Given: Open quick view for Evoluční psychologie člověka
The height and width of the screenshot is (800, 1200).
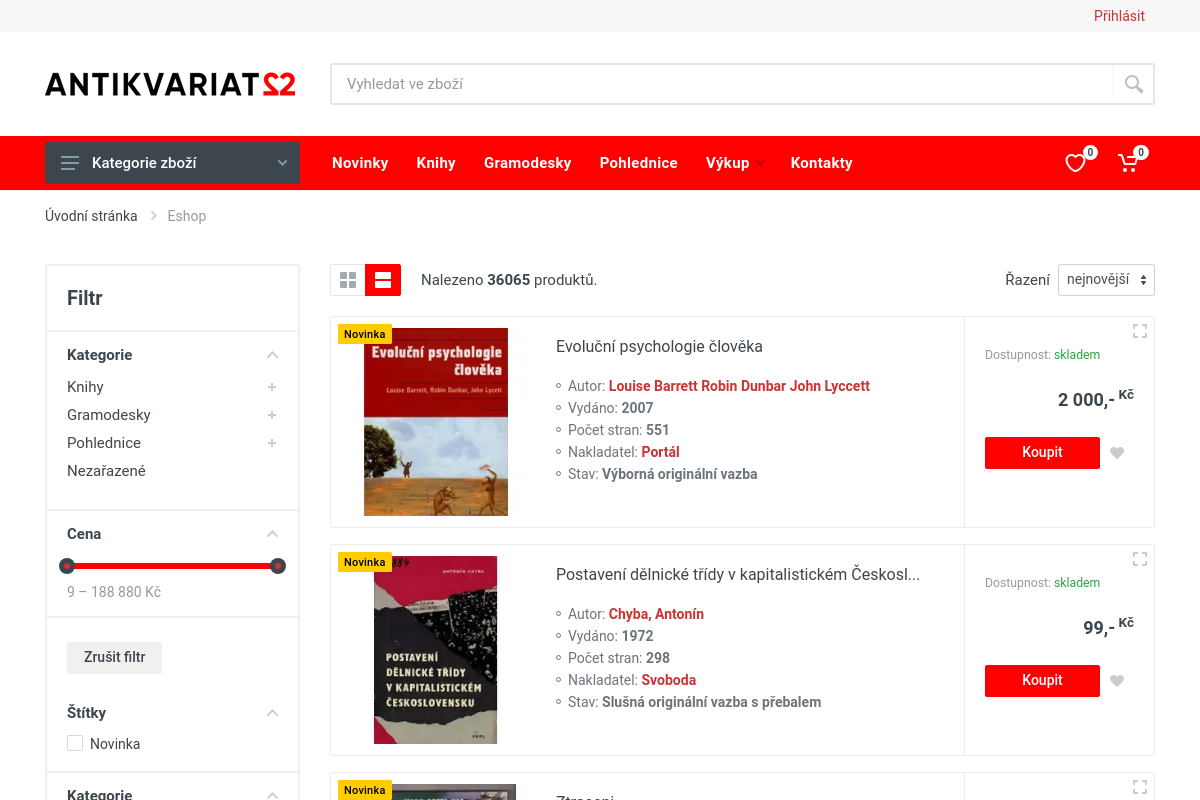Looking at the screenshot, I should [1139, 331].
